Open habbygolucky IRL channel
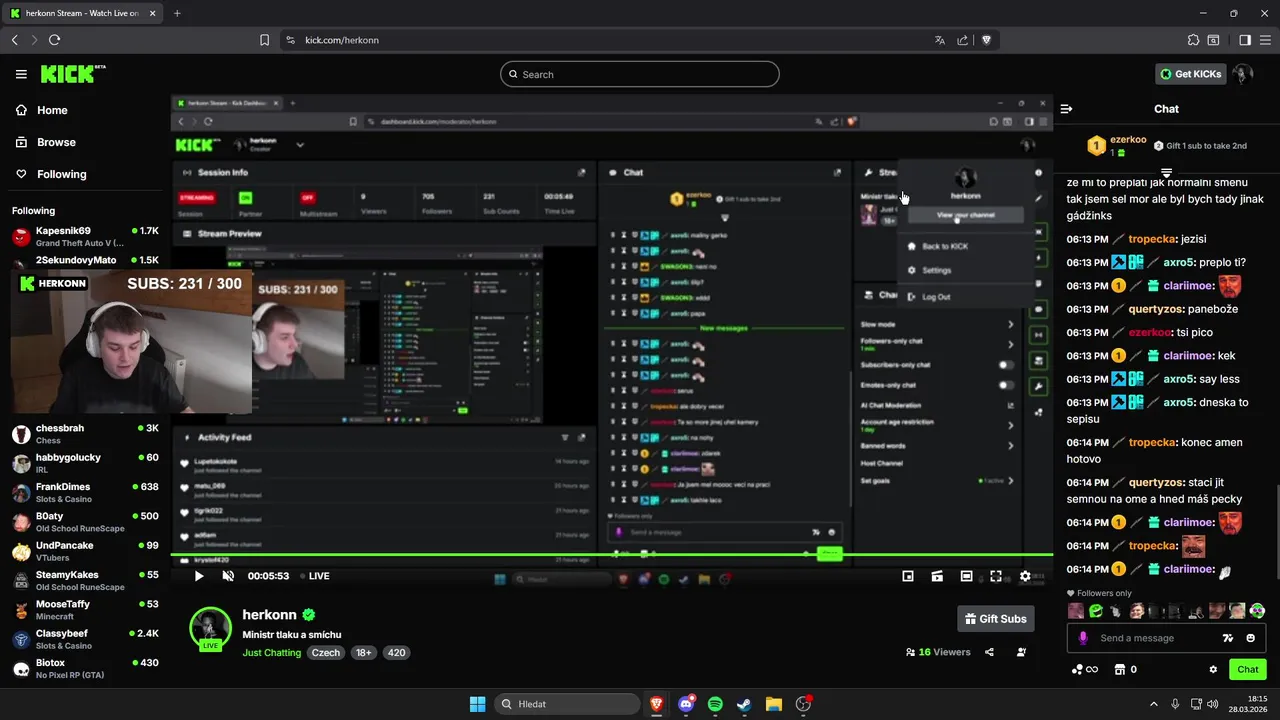The width and height of the screenshot is (1280, 720). pos(85,463)
